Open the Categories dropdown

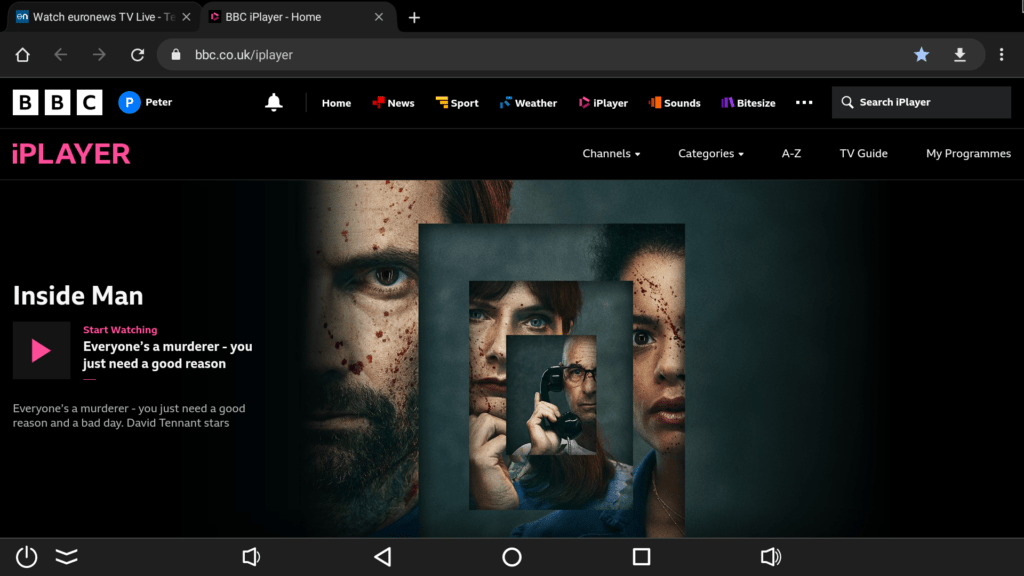point(710,153)
